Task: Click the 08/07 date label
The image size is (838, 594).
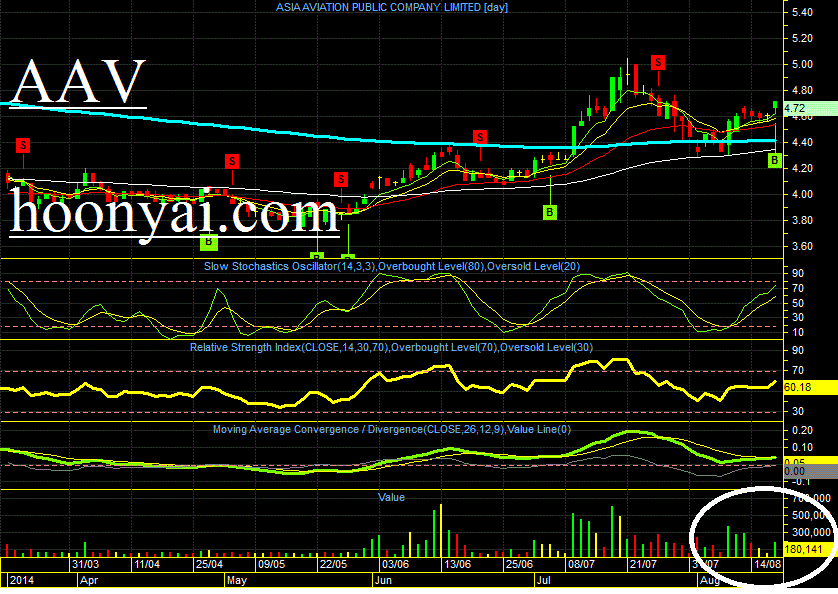Action: (x=581, y=564)
